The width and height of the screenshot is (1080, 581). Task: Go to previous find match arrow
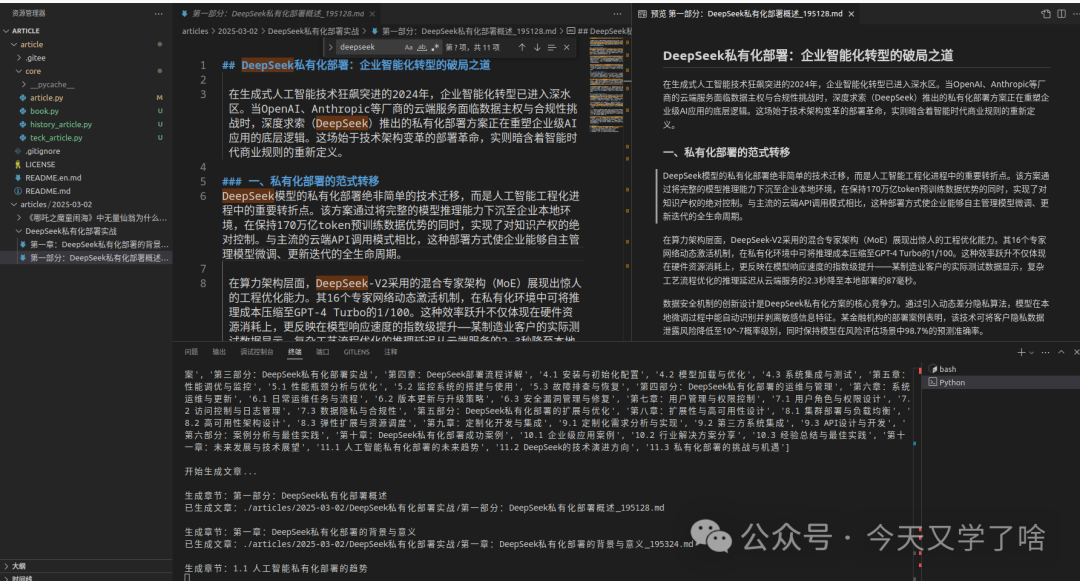522,47
